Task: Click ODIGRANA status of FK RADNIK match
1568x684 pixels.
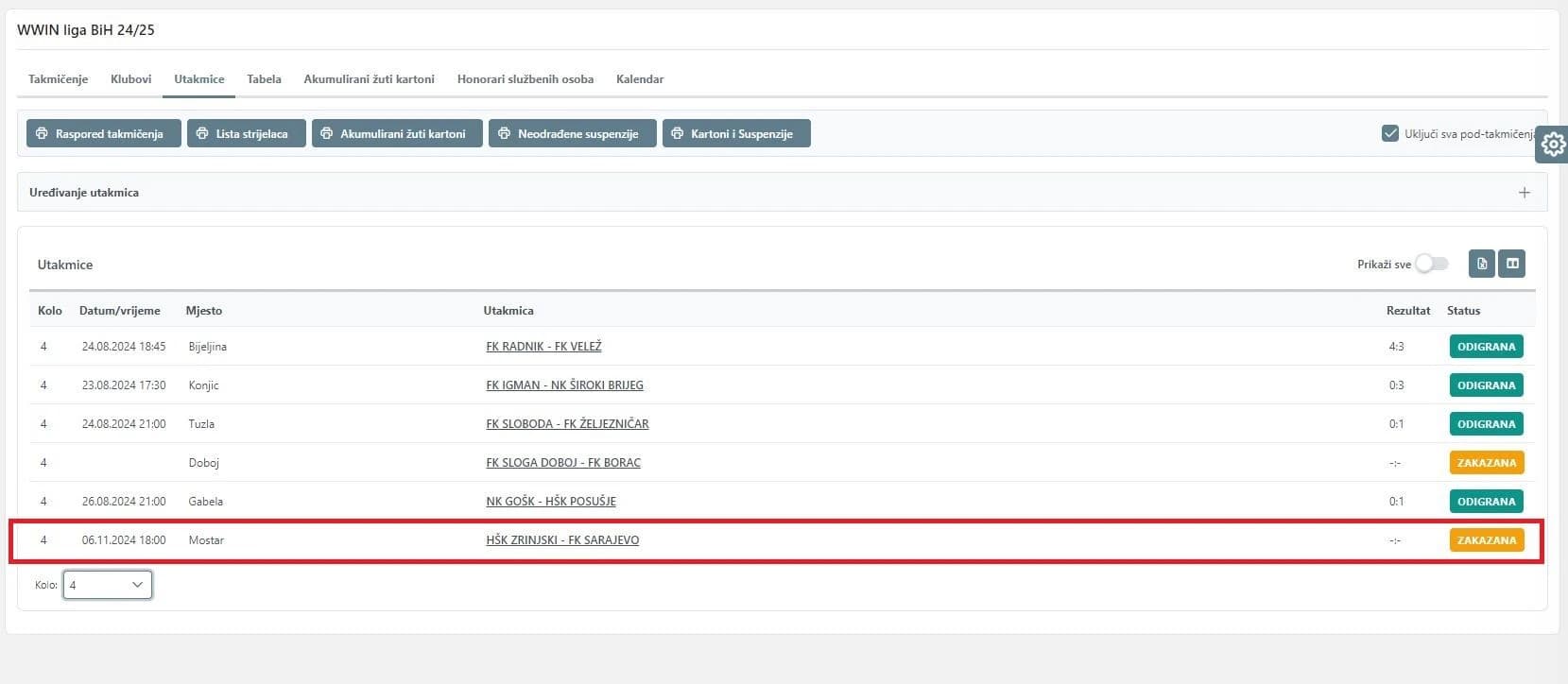Action: click(x=1486, y=347)
